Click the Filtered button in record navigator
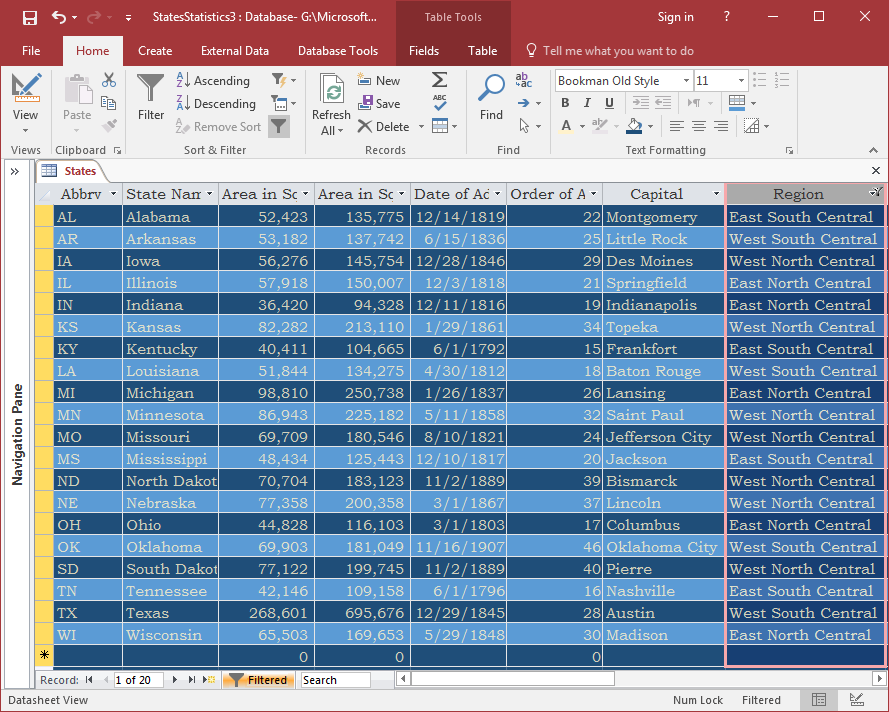The width and height of the screenshot is (889, 712). pos(259,680)
